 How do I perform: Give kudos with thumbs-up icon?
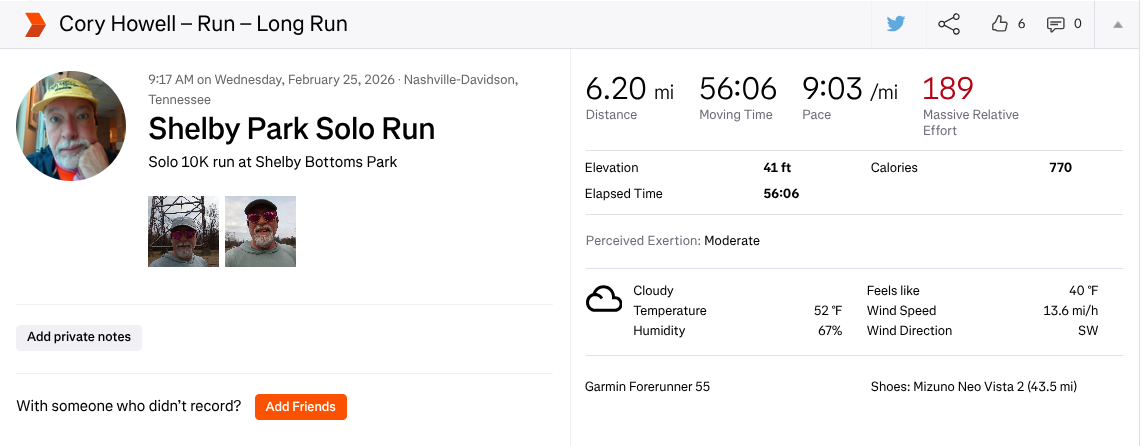click(999, 24)
